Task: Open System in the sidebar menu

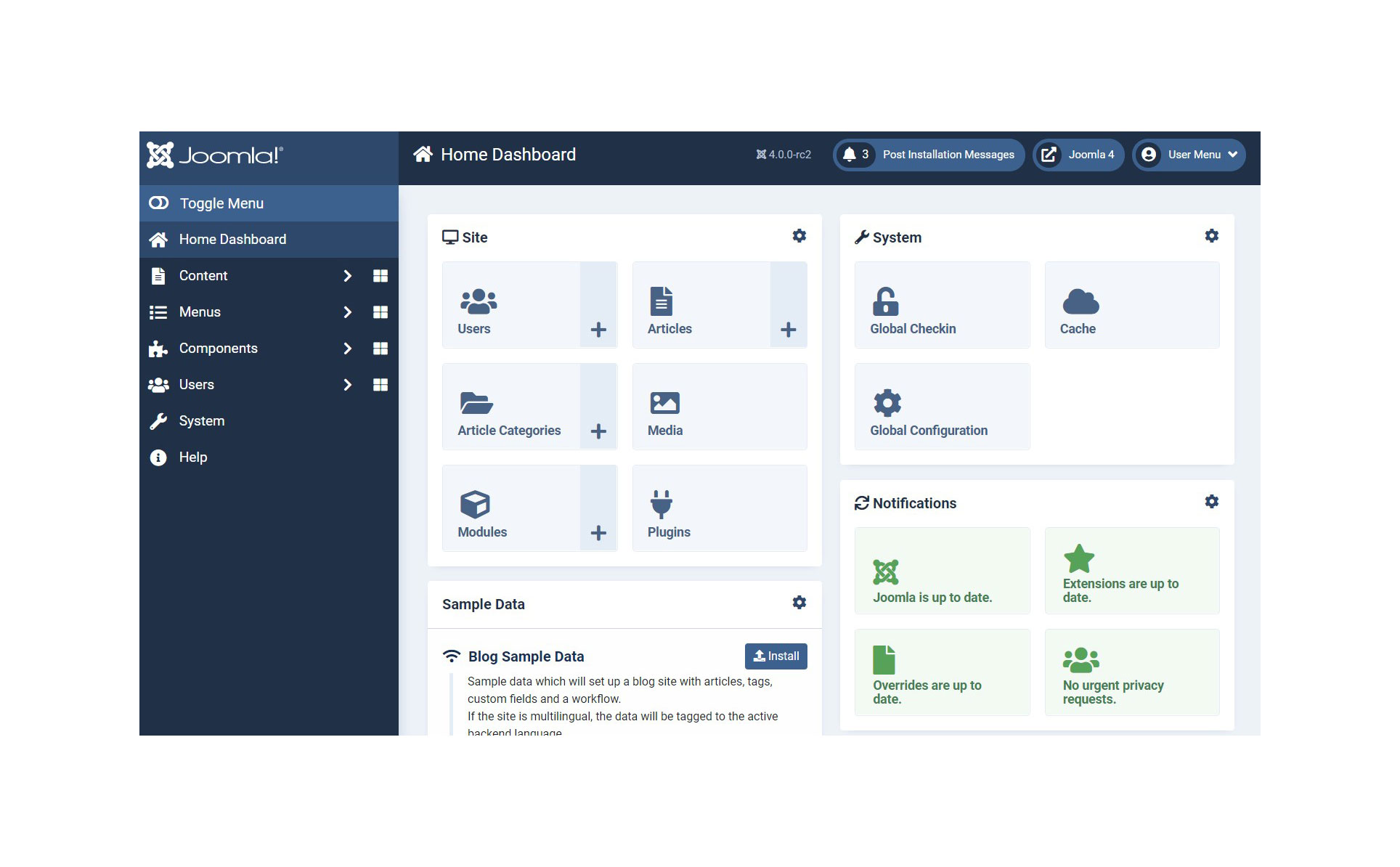Action: click(x=269, y=421)
